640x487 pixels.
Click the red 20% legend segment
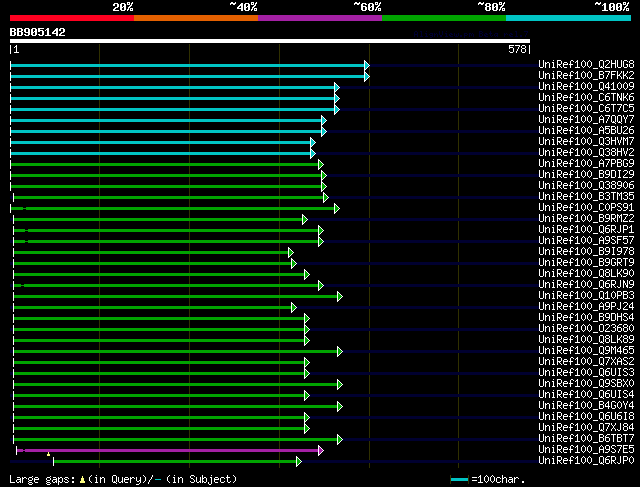pyautogui.click(x=72, y=18)
